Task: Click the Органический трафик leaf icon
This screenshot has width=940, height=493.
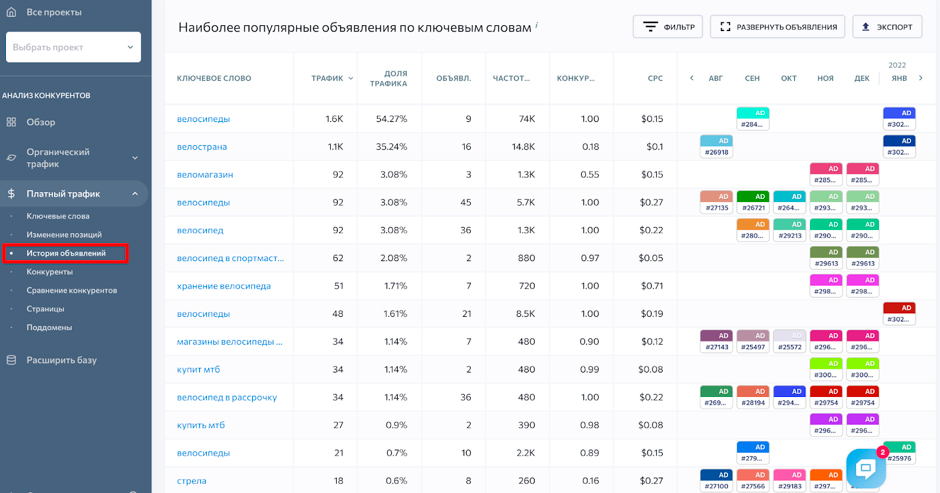Action: 11,158
